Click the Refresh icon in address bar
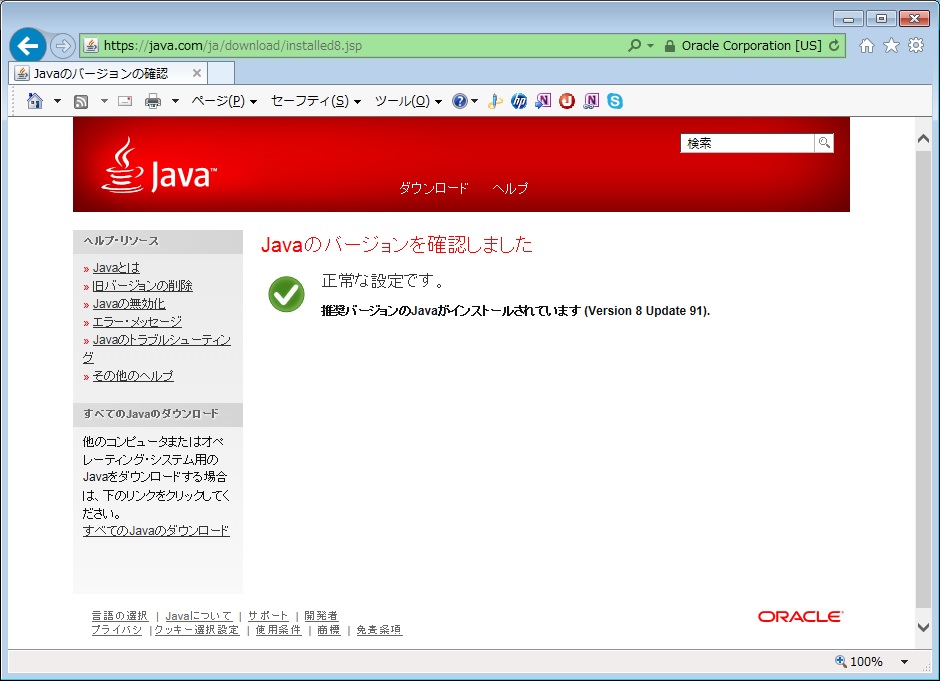The image size is (940, 681). 835,46
